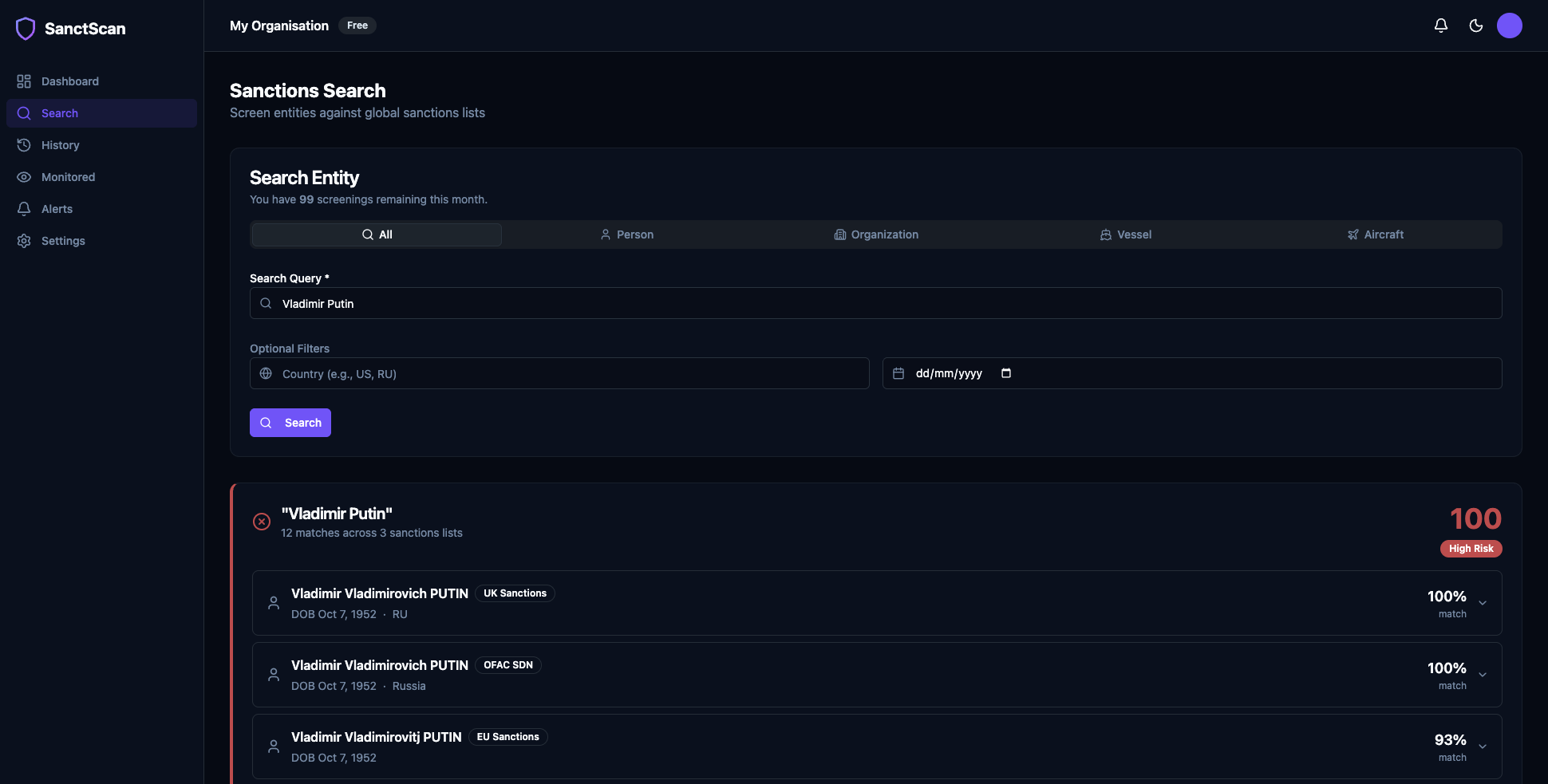Viewport: 1548px width, 784px height.
Task: Open Alerts in the sidebar
Action: tap(101, 209)
